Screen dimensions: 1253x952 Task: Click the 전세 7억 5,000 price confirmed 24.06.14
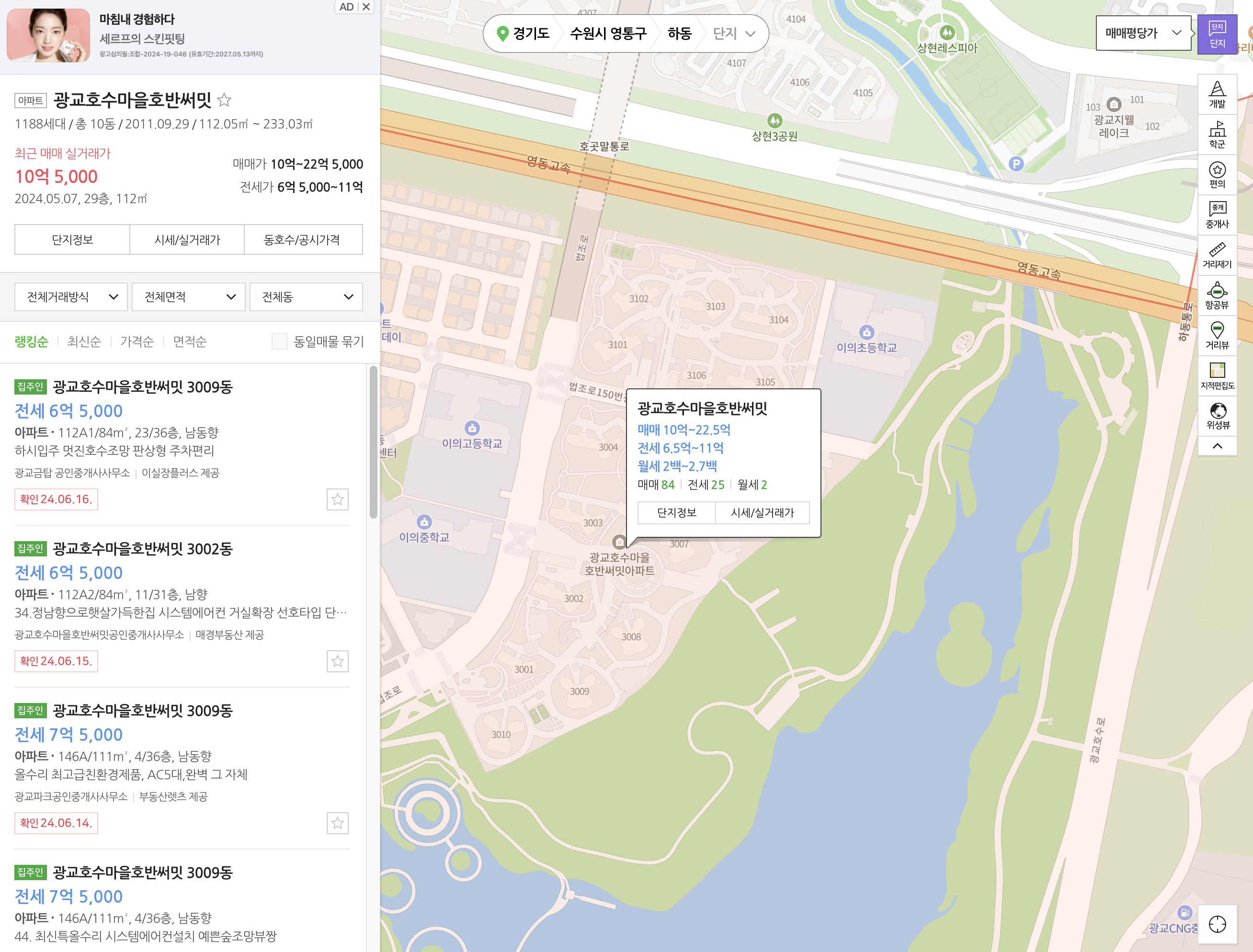pyautogui.click(x=68, y=735)
